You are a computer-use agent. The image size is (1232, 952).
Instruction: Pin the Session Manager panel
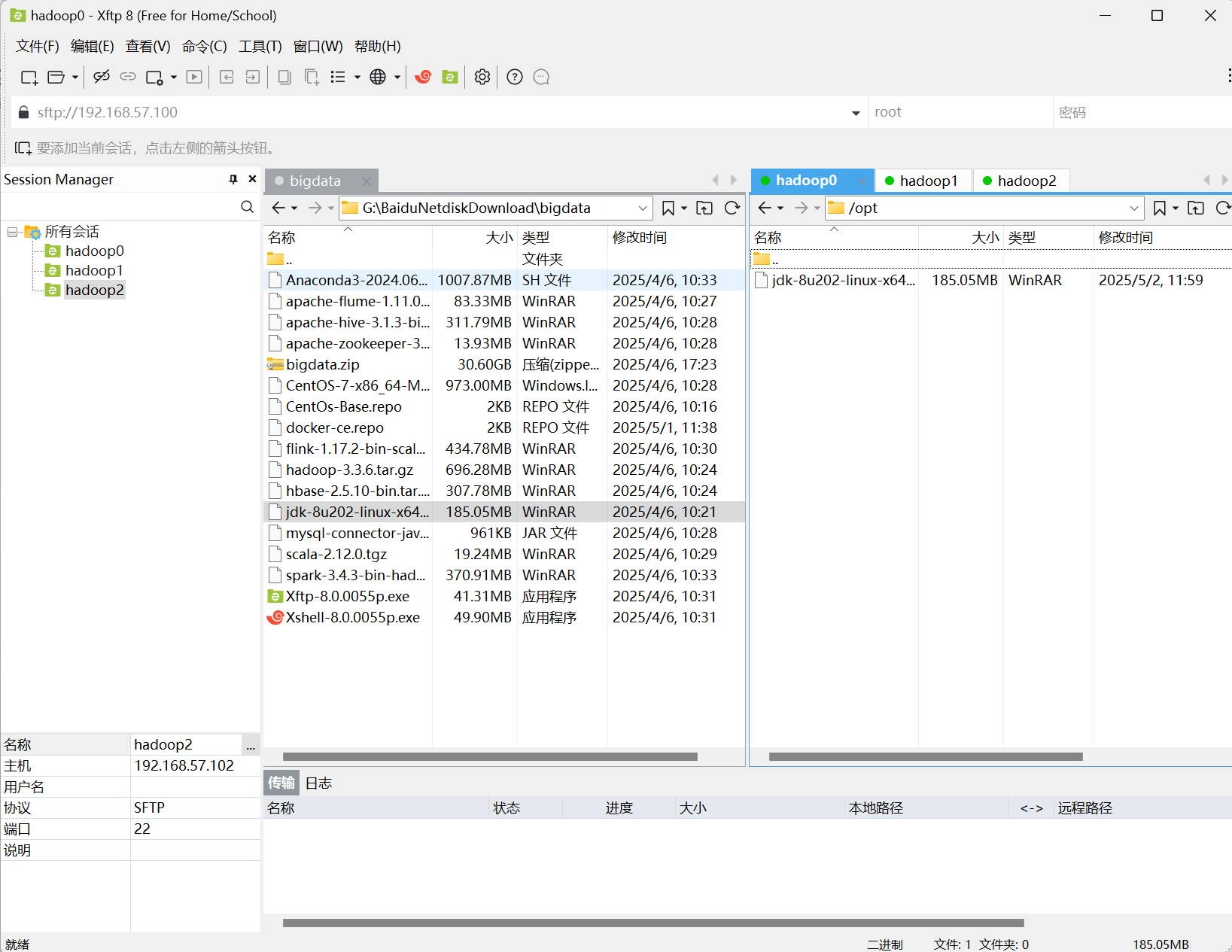(233, 179)
